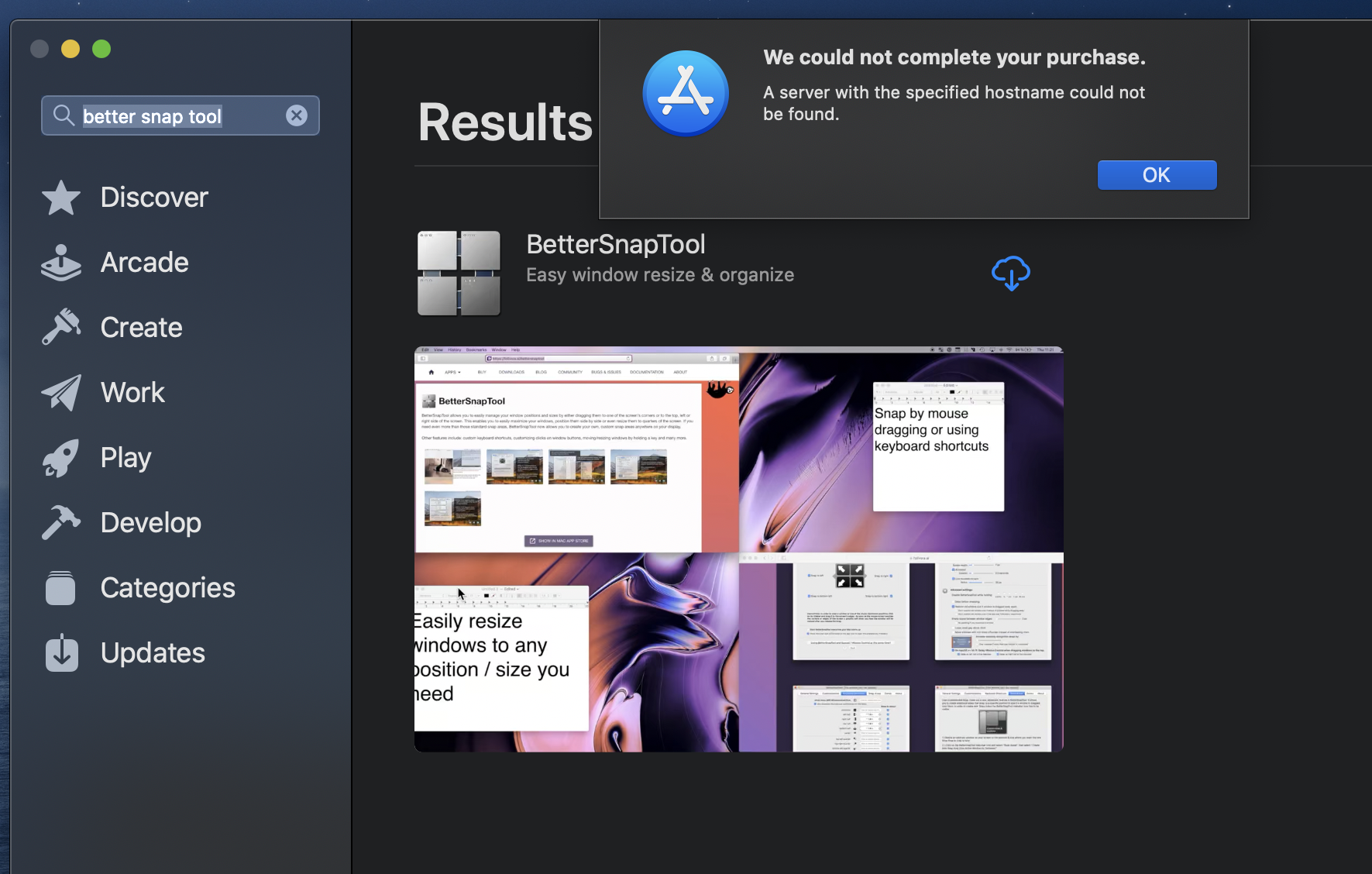This screenshot has width=1372, height=874.
Task: Select the Create section
Action: point(142,328)
